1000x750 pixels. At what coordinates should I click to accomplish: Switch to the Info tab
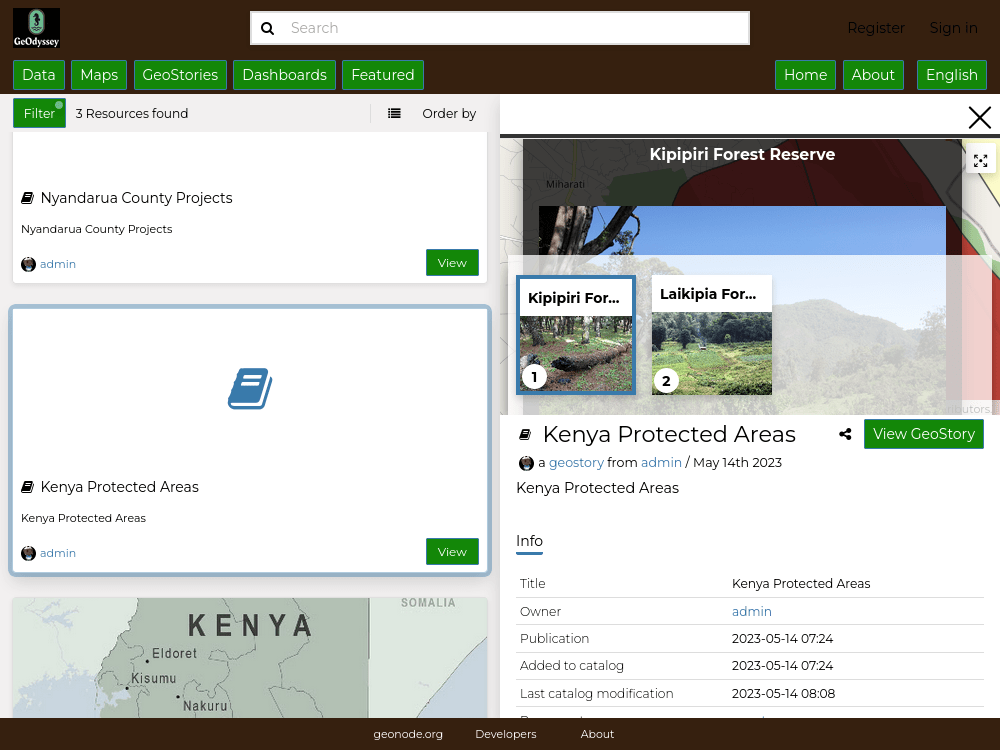tap(529, 541)
